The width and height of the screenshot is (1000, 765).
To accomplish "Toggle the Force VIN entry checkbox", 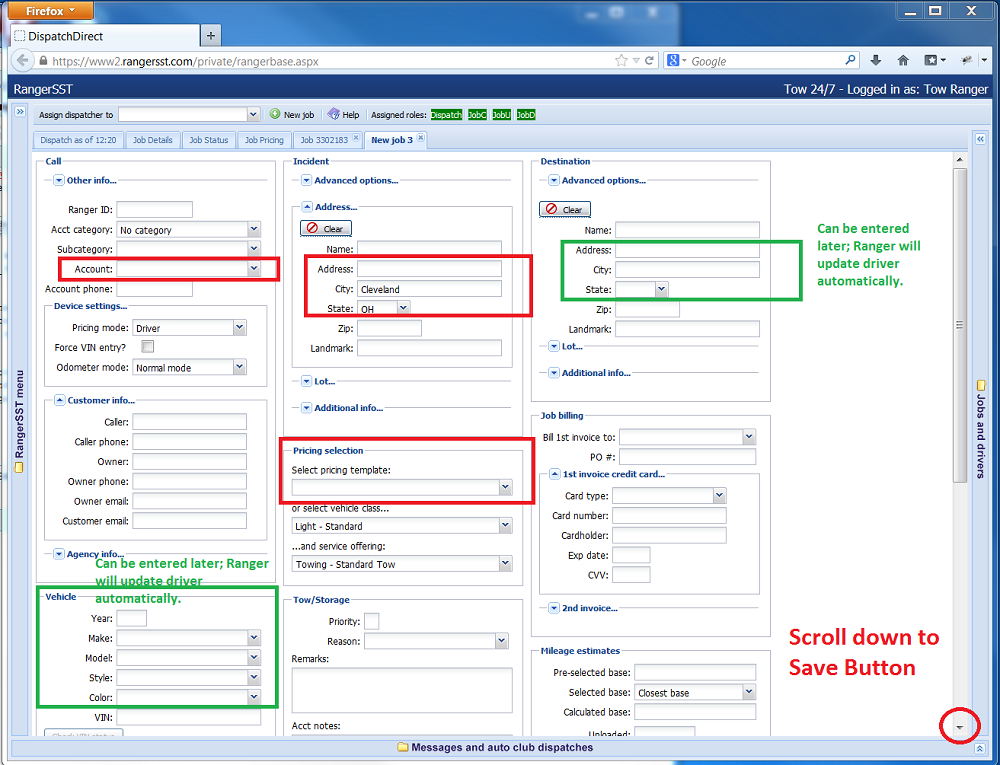I will [x=148, y=347].
